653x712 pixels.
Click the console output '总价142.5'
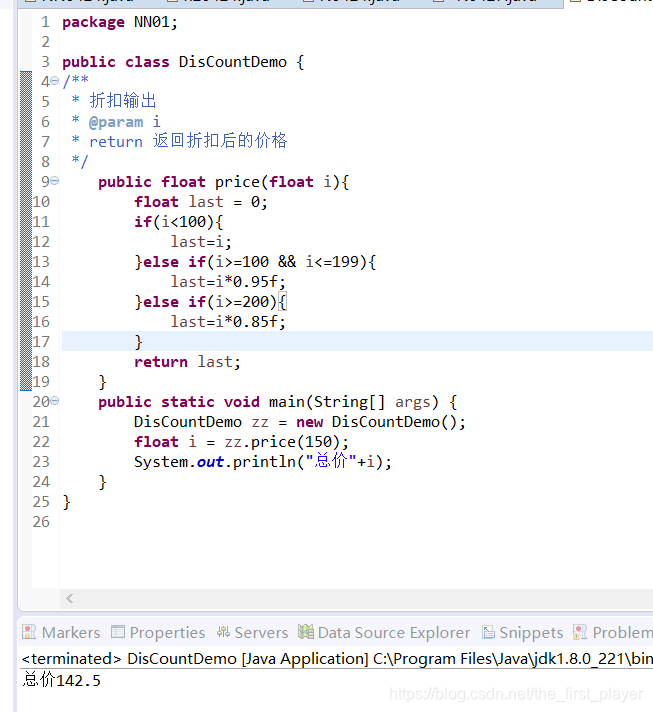[x=61, y=680]
